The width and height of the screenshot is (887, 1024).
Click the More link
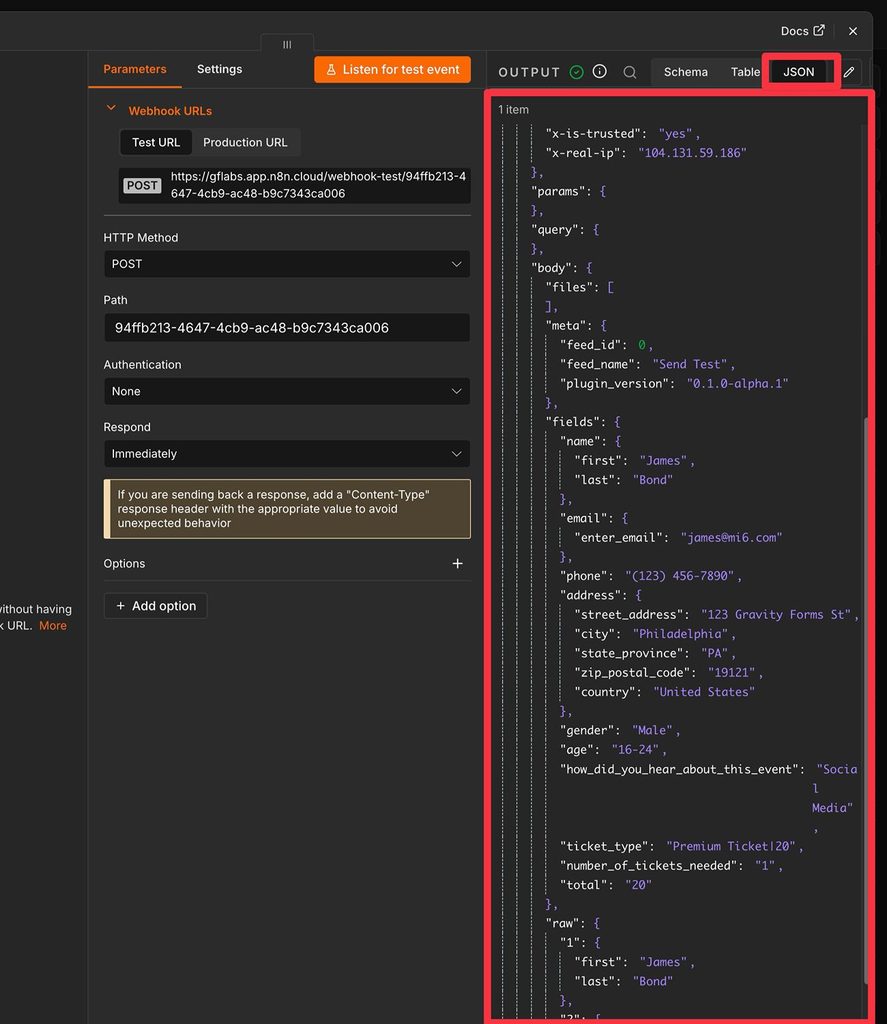[53, 626]
